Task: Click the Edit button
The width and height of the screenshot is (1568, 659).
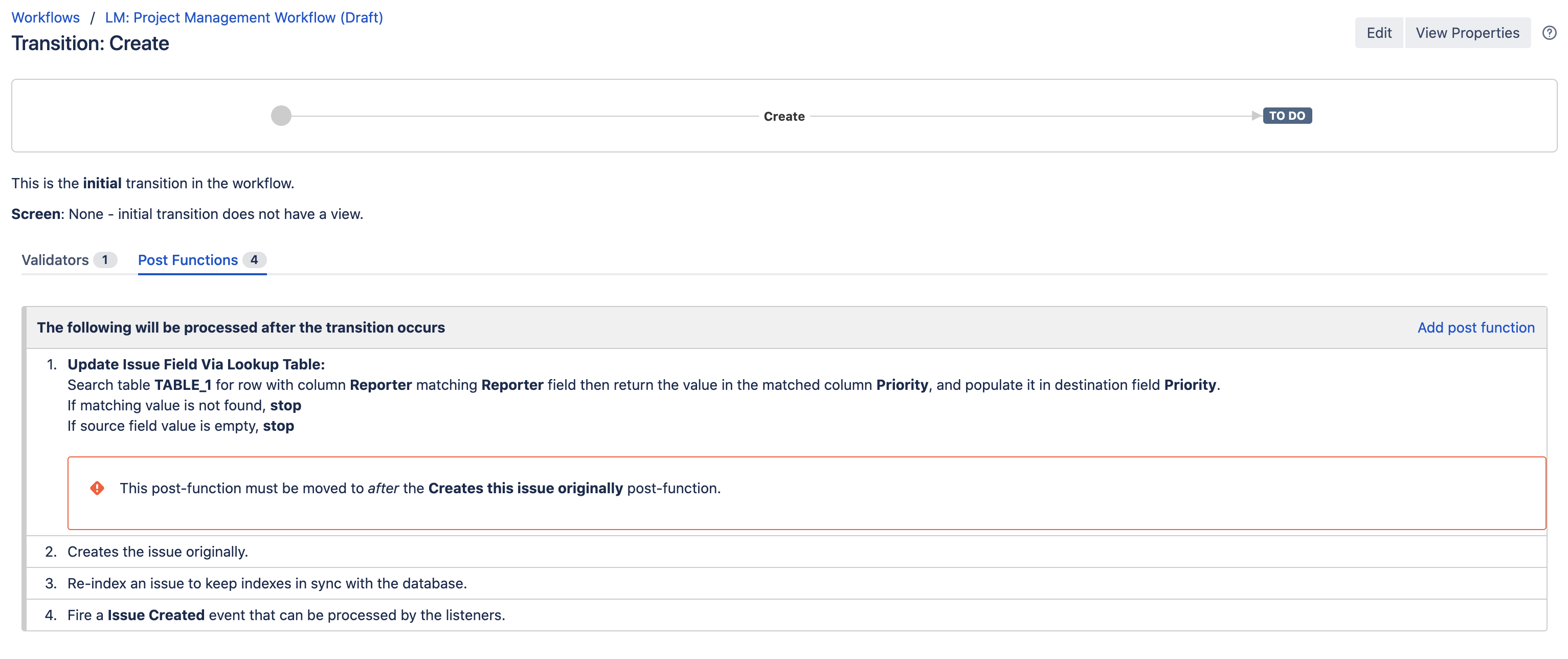Action: coord(1378,33)
